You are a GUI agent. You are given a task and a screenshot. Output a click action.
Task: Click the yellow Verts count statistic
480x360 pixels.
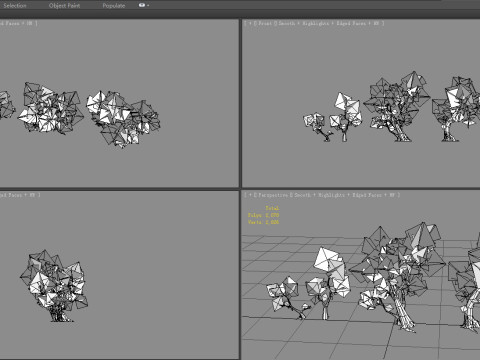point(263,222)
